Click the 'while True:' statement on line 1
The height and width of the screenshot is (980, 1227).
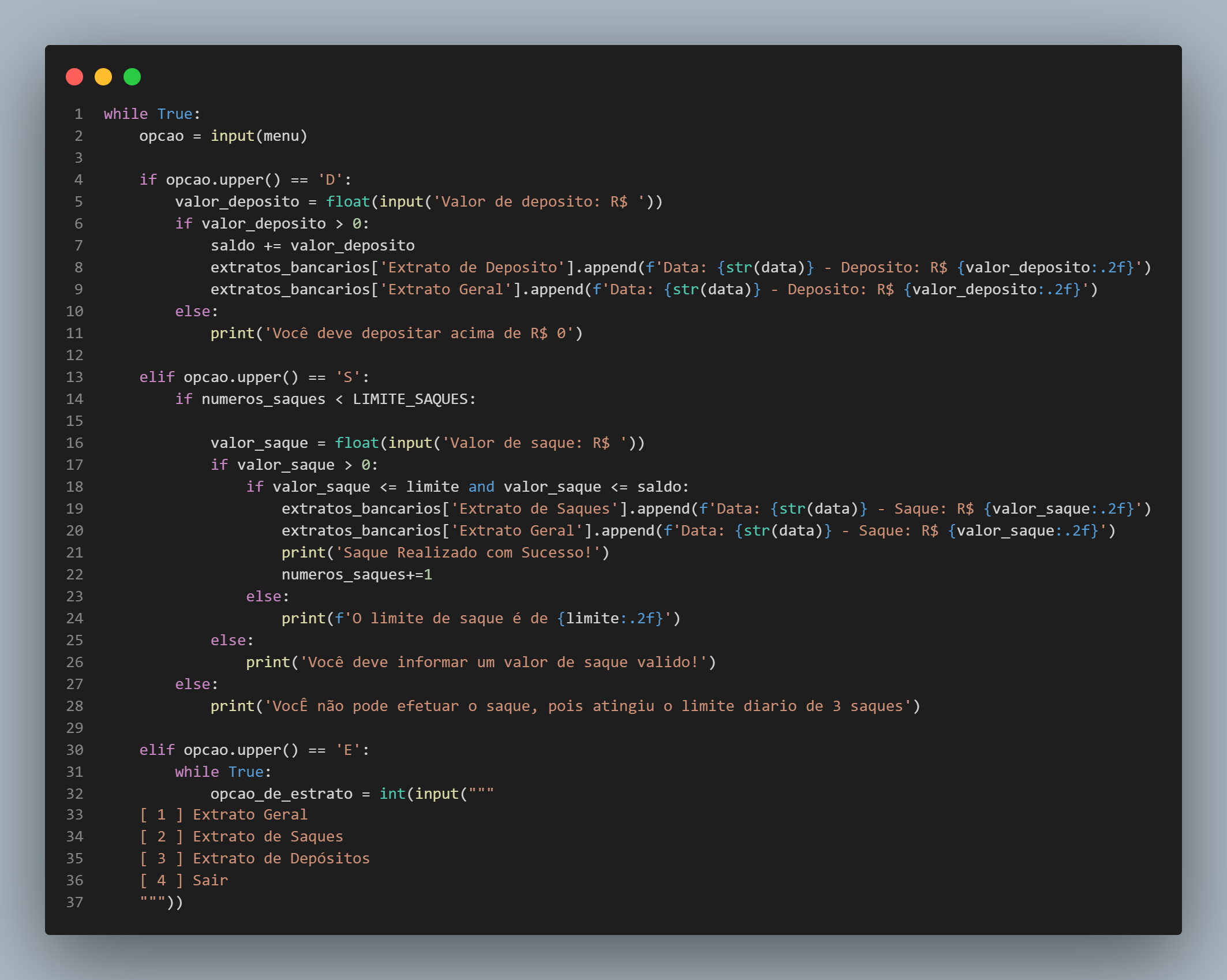click(152, 114)
